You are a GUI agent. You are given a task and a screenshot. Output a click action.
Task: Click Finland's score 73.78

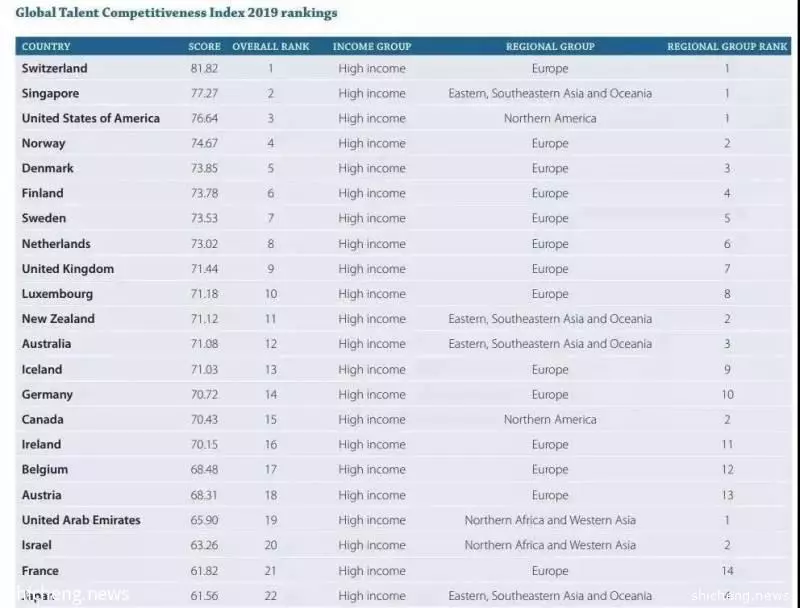pyautogui.click(x=204, y=193)
